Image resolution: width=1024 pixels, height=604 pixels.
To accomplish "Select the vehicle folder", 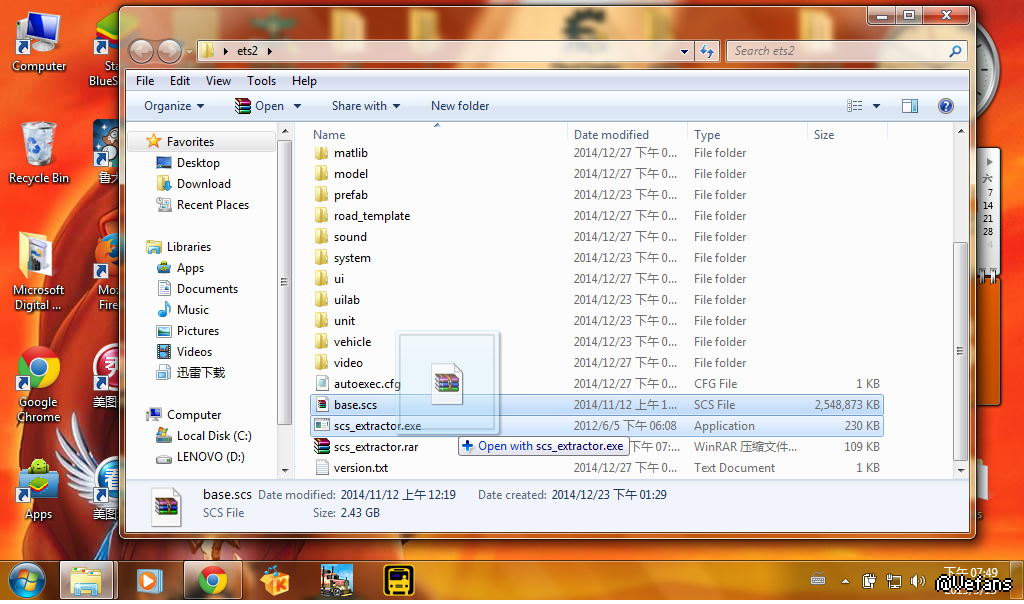I will click(352, 342).
